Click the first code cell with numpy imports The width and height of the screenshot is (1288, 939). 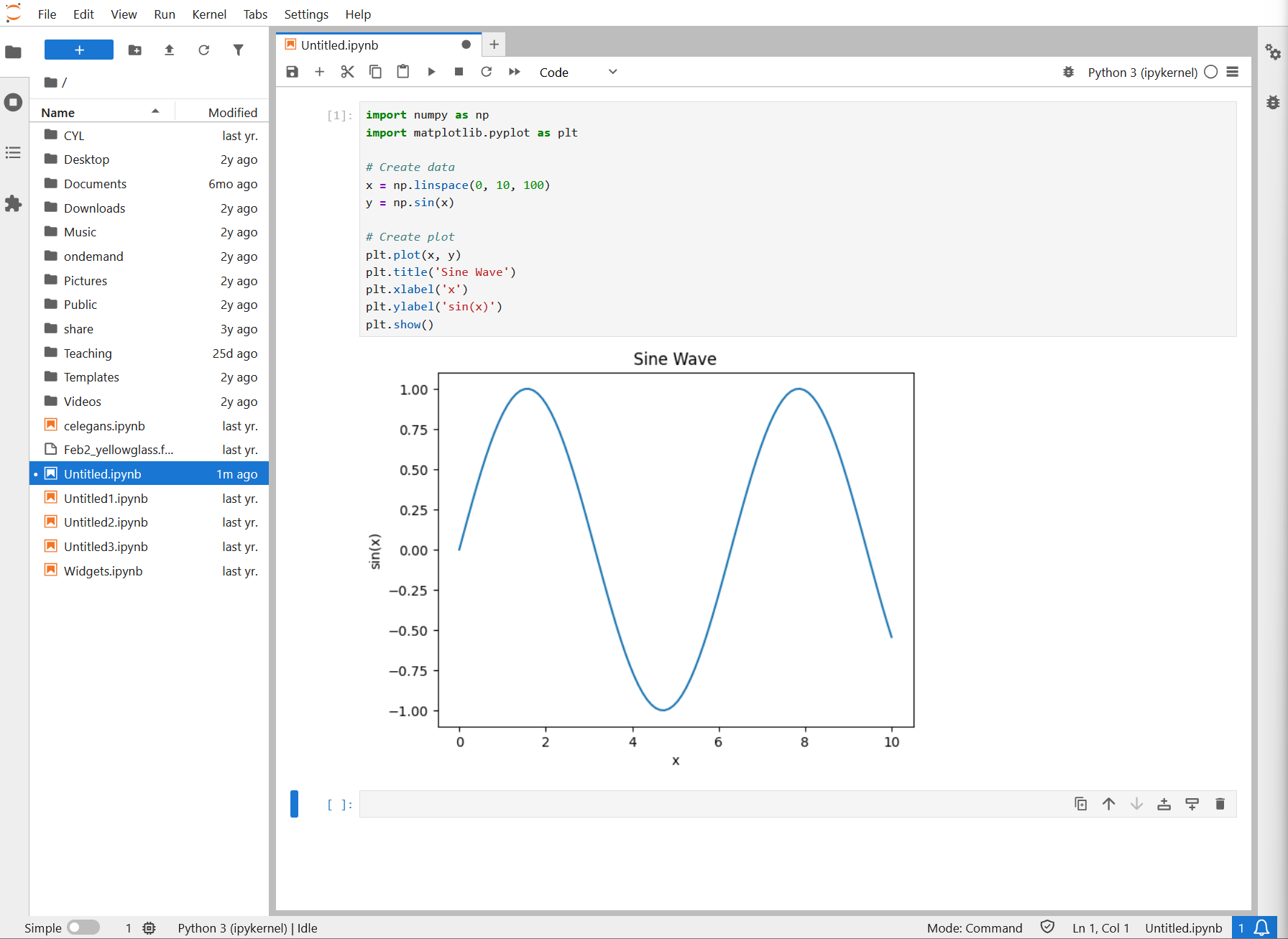point(798,219)
